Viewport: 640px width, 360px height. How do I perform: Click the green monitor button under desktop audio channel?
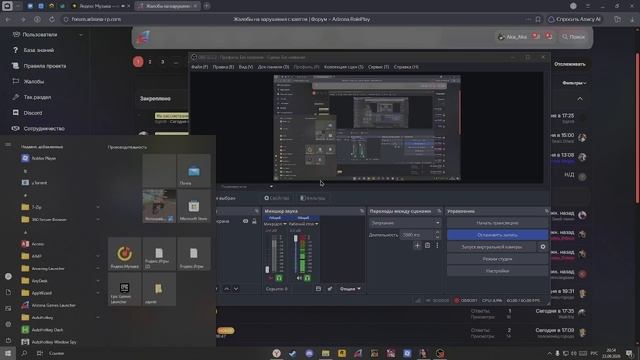307,278
